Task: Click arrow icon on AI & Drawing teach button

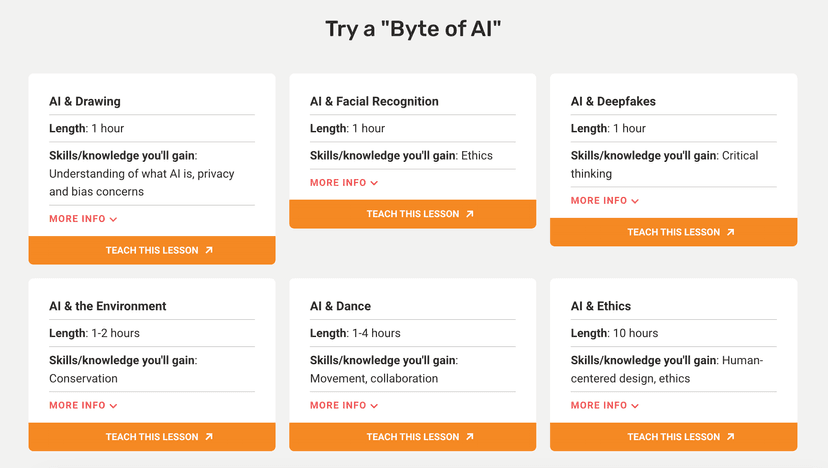Action: [x=209, y=250]
